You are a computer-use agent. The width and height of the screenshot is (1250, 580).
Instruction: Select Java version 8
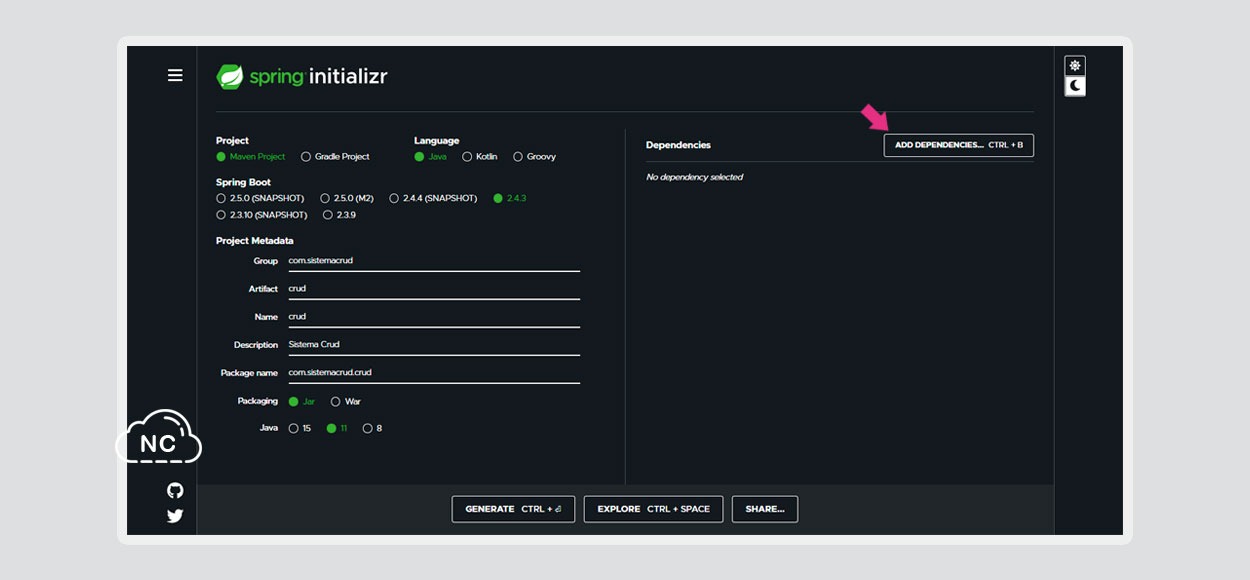click(372, 429)
